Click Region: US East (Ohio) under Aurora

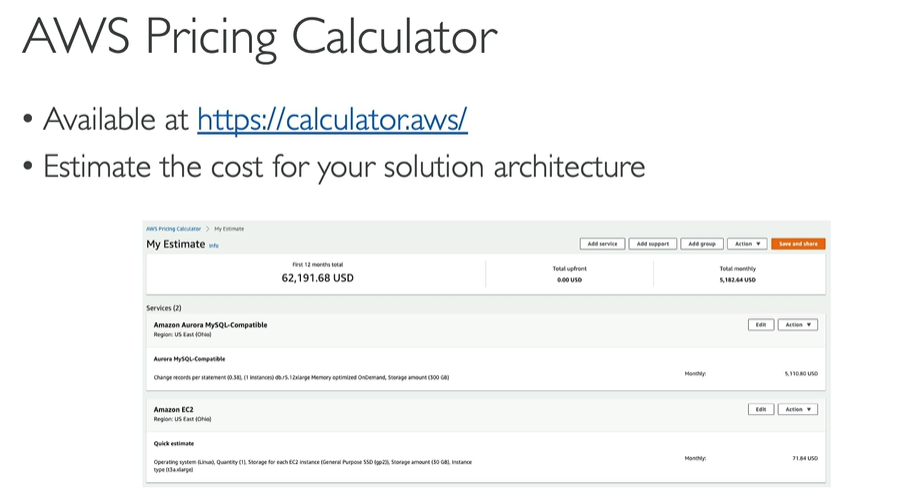182,335
